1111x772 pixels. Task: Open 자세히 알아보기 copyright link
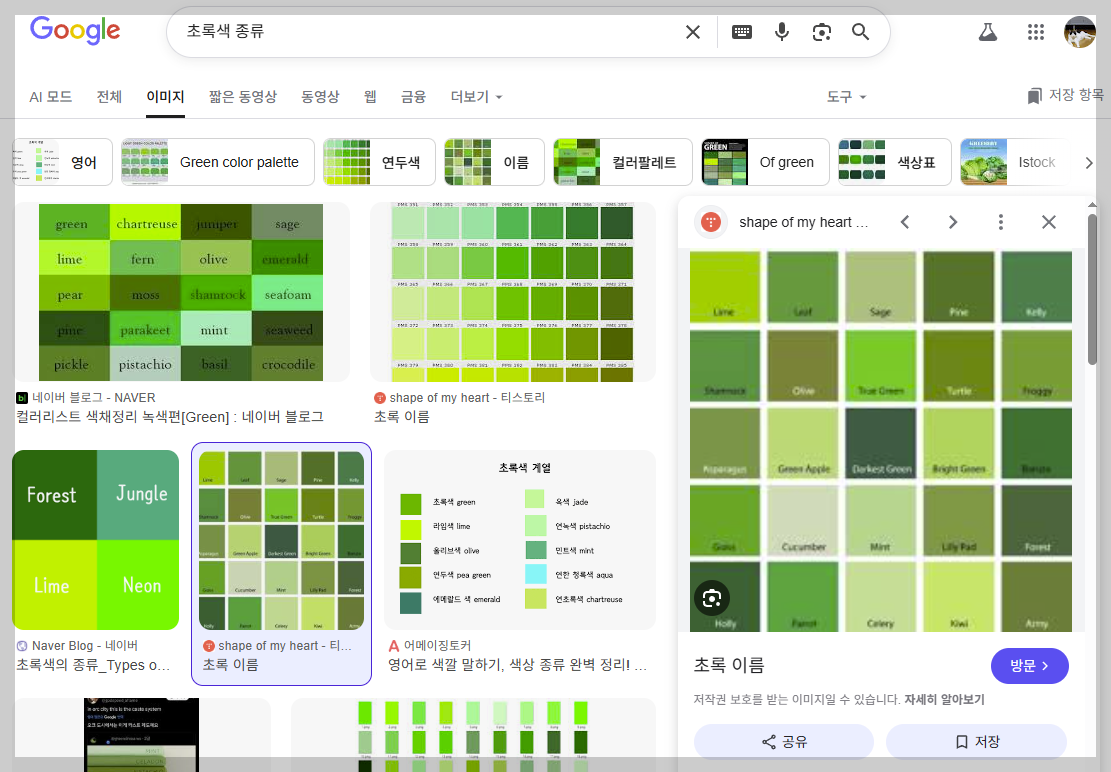point(944,700)
